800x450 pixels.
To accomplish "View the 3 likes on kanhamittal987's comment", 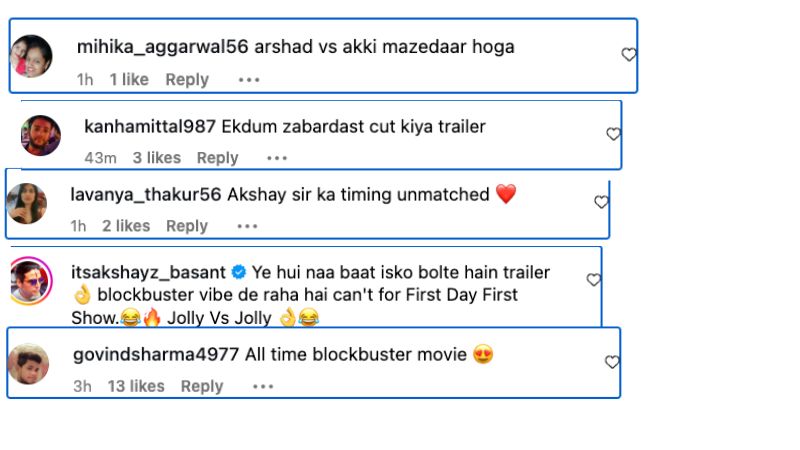I will [157, 158].
